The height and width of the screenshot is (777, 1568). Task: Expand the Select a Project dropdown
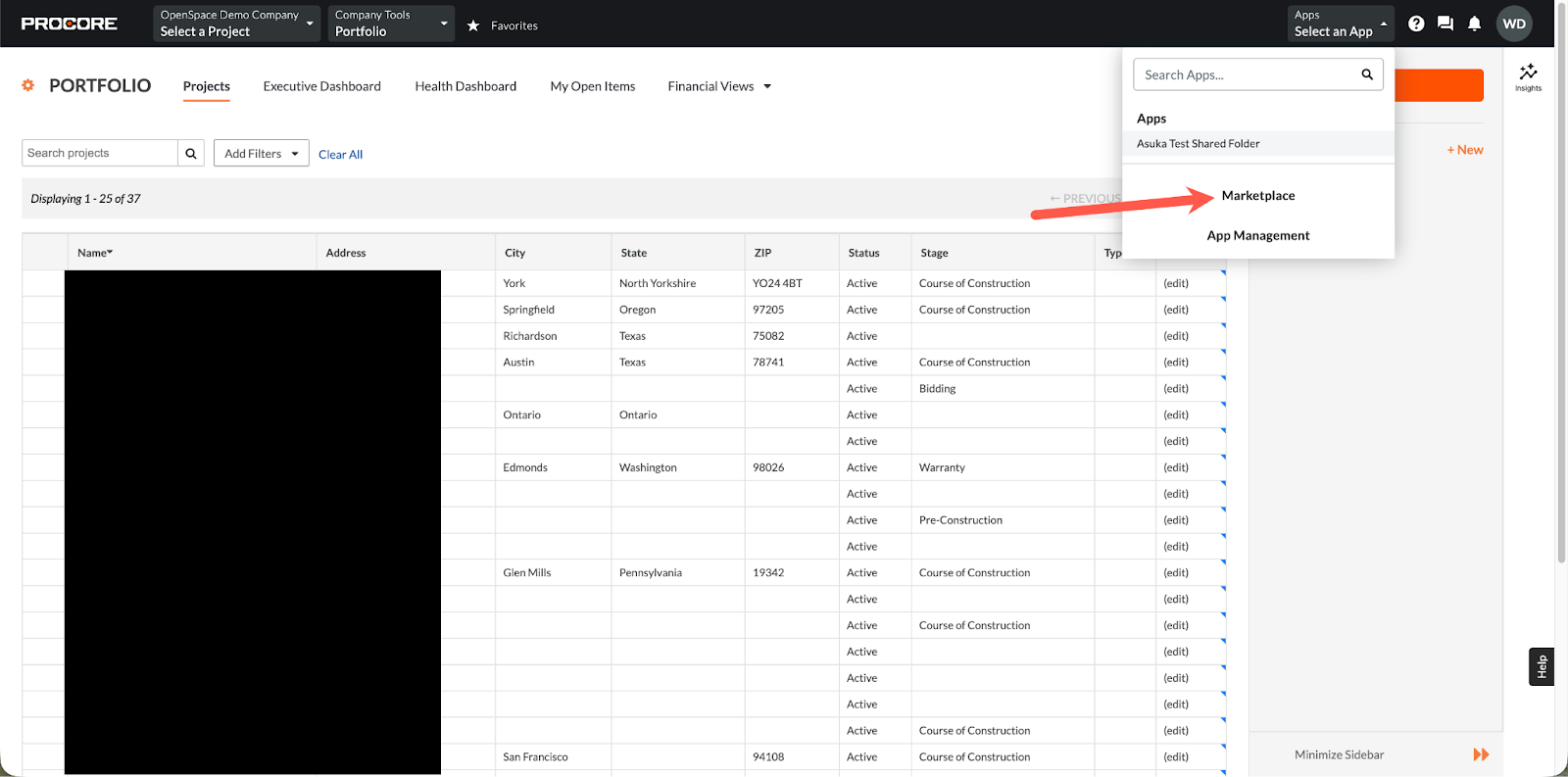pyautogui.click(x=236, y=24)
